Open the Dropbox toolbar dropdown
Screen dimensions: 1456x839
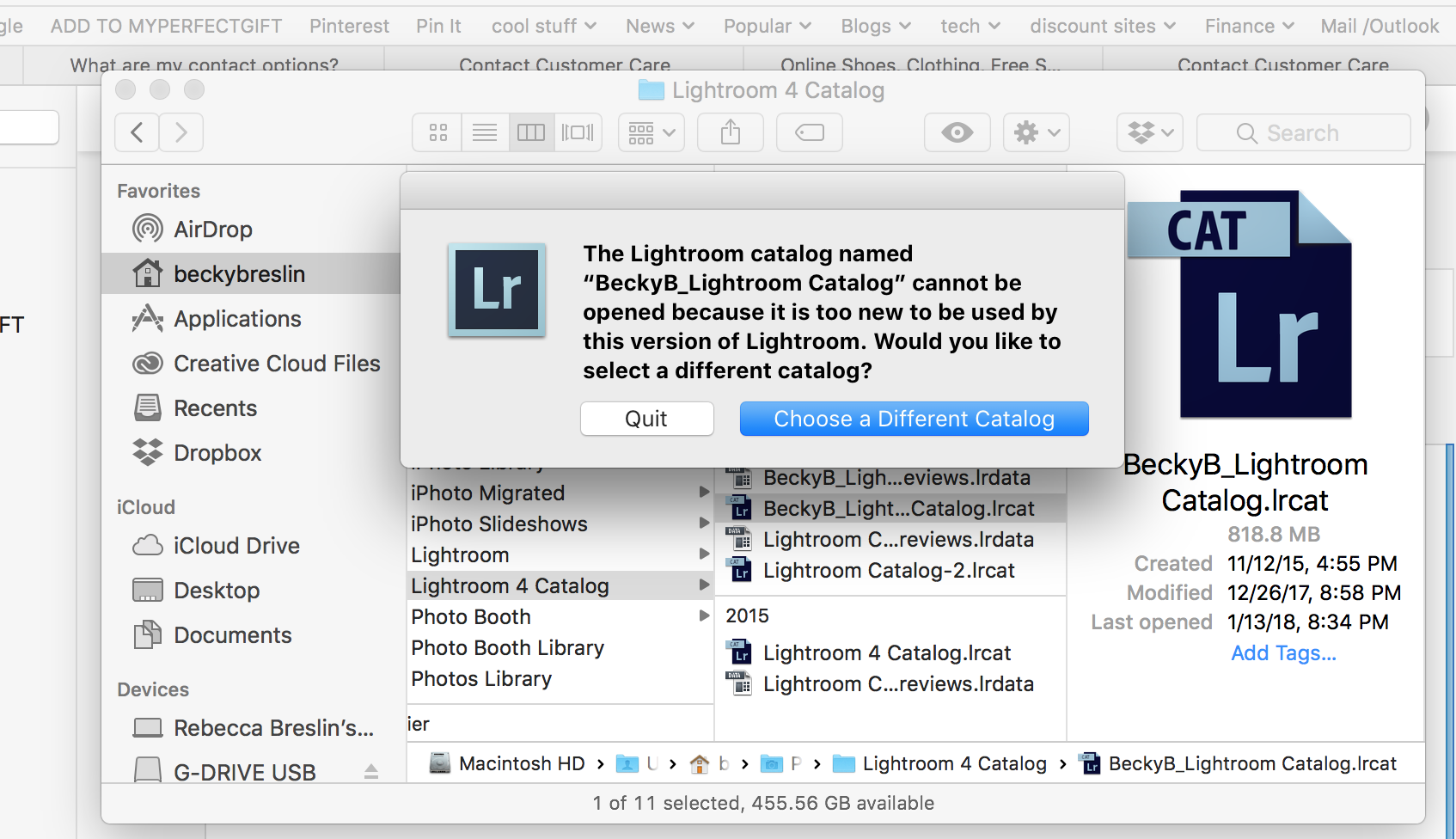[1150, 132]
